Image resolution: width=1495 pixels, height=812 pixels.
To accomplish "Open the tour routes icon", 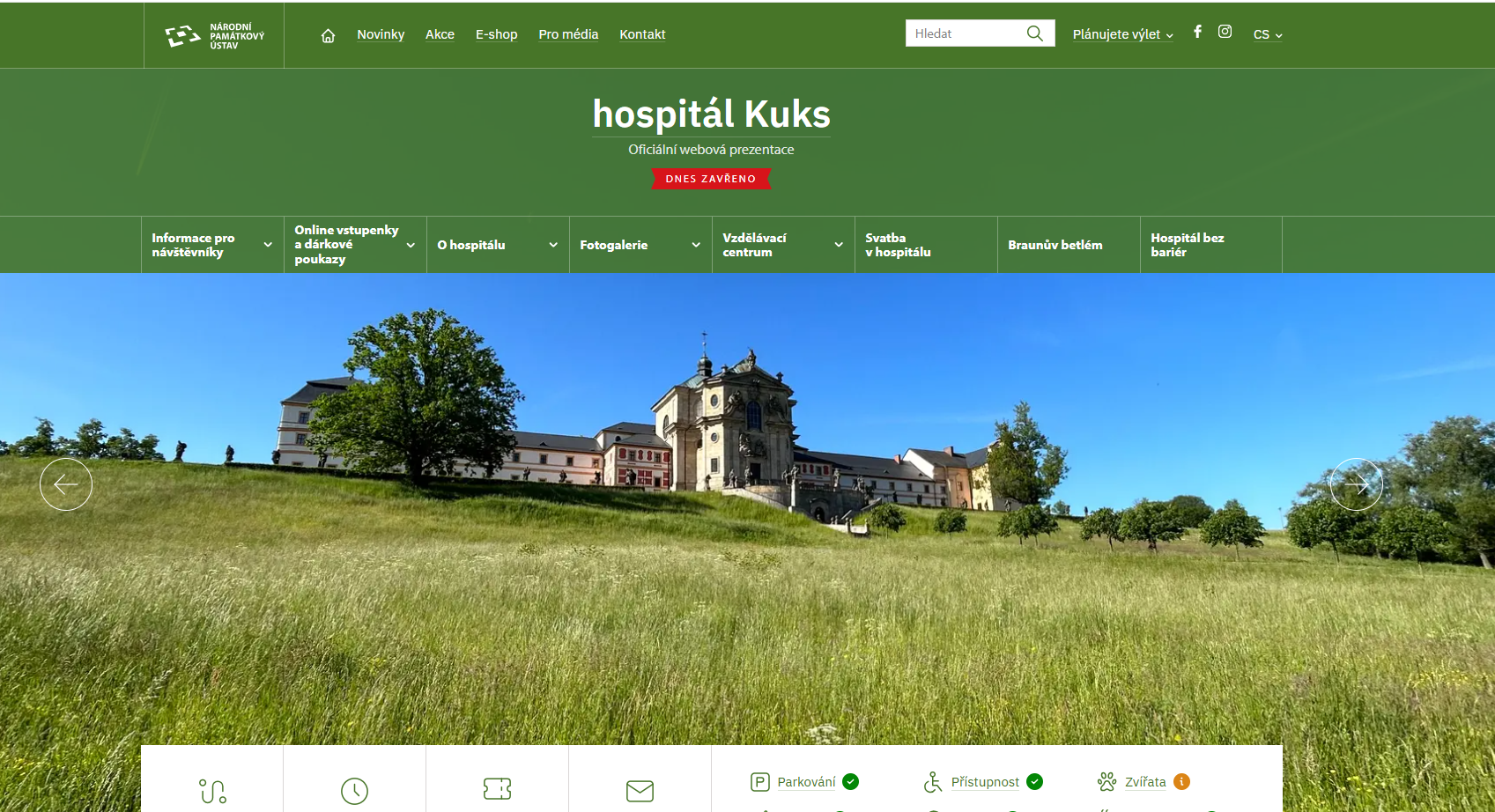I will tap(212, 791).
